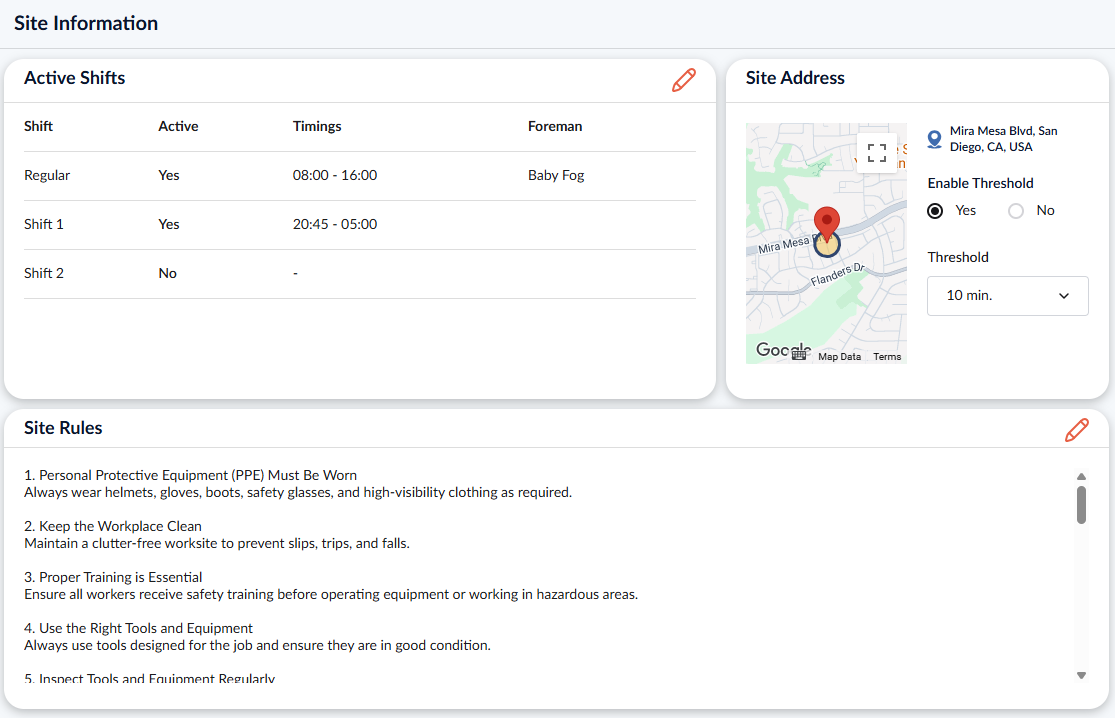Click the Site Rules heading
Screen dimensions: 1115x718
tap(63, 428)
